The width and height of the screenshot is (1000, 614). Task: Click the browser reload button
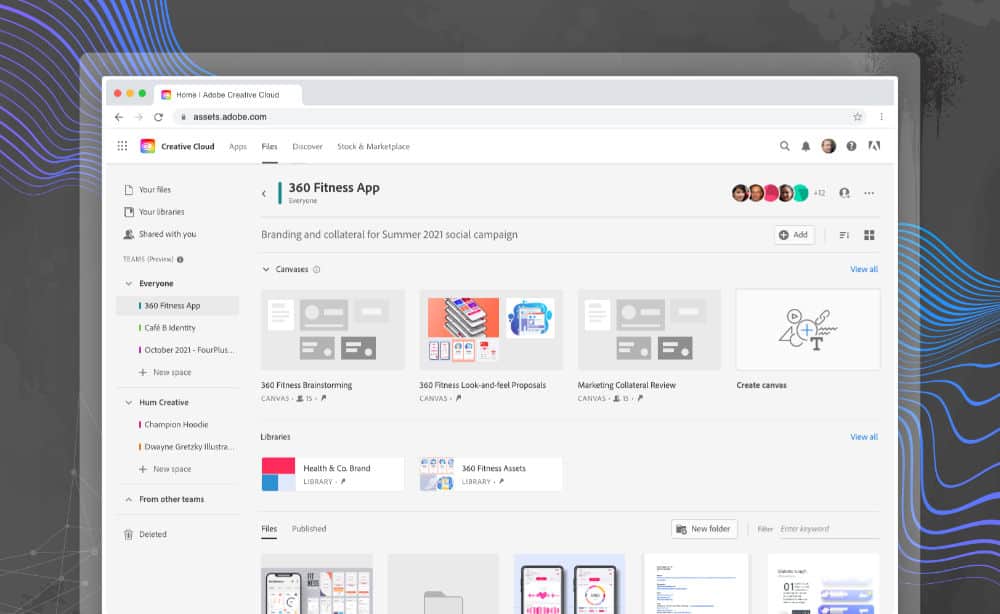(x=158, y=117)
